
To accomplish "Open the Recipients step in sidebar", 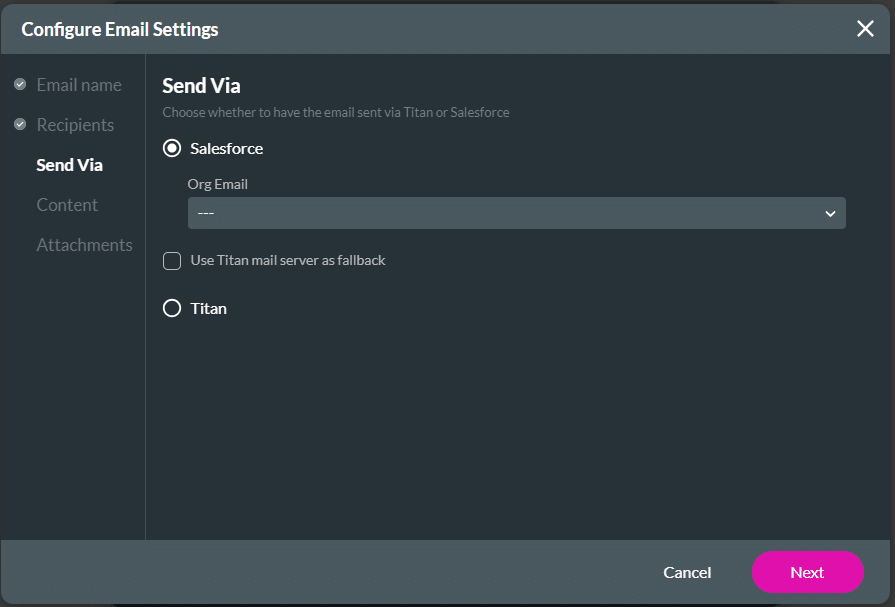I will 75,125.
